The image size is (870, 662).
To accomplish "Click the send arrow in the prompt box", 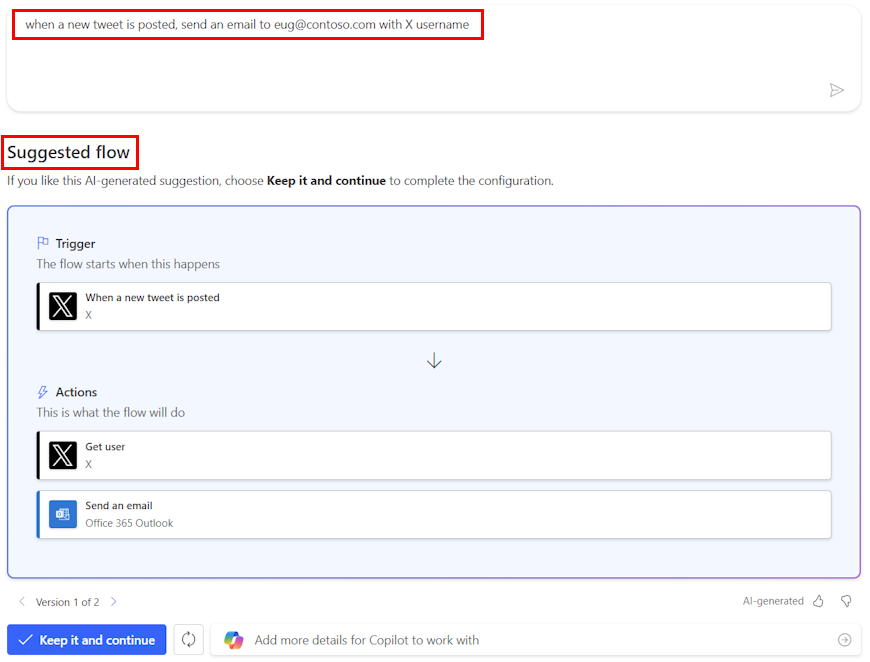I will [x=838, y=90].
